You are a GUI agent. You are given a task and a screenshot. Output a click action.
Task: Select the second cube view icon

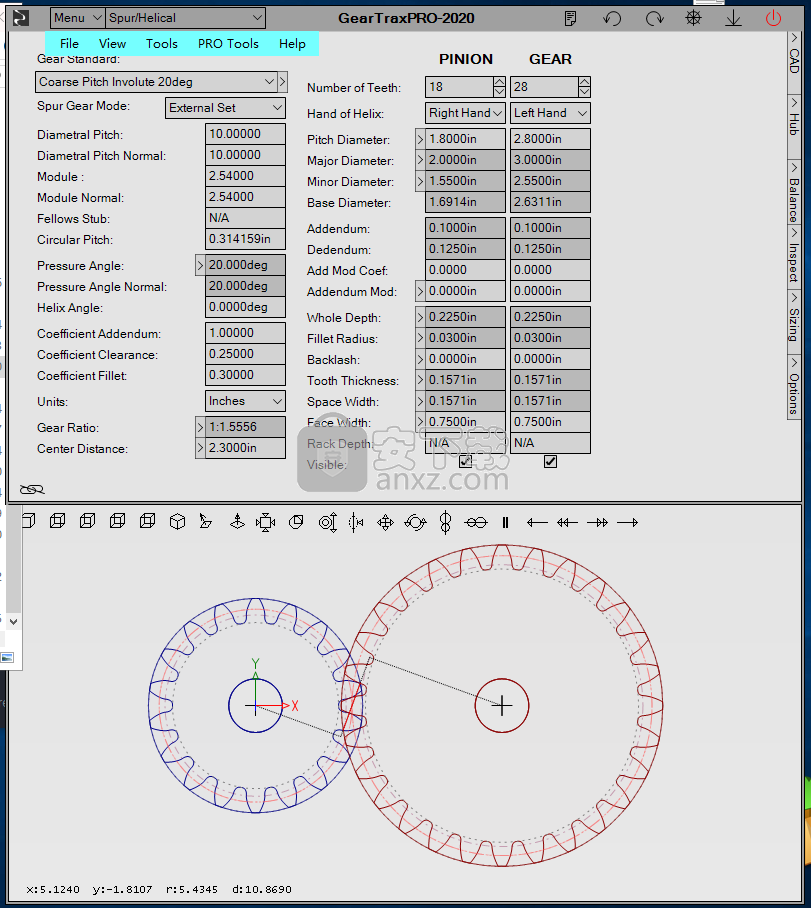tap(57, 521)
